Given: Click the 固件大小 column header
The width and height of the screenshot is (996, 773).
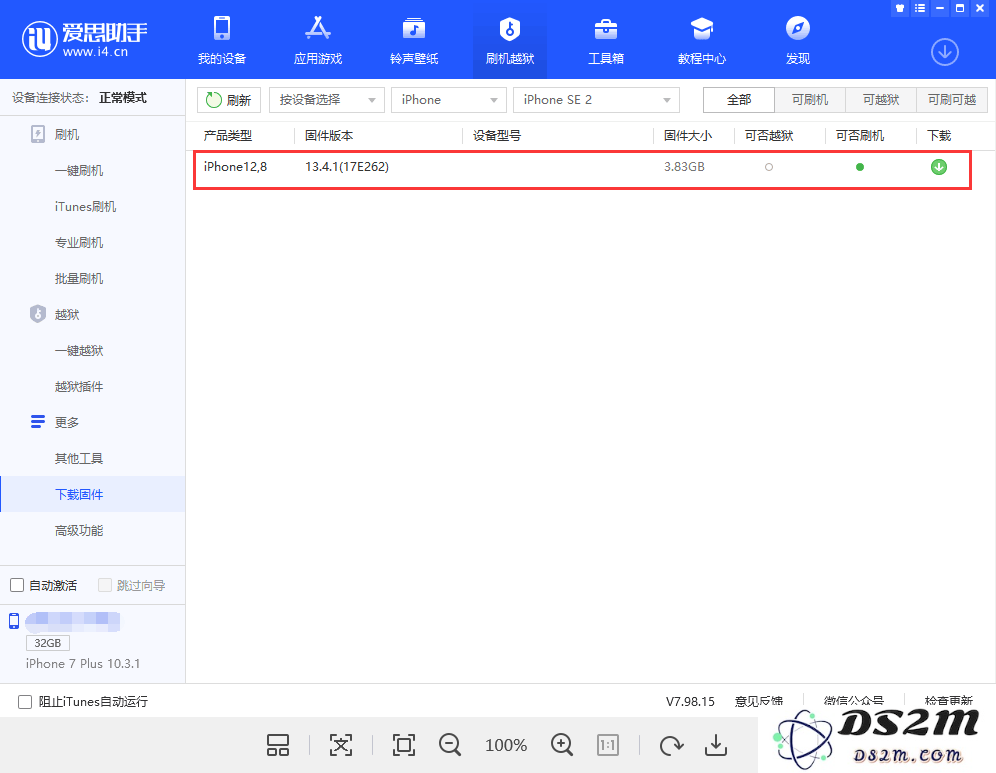Looking at the screenshot, I should (x=688, y=135).
